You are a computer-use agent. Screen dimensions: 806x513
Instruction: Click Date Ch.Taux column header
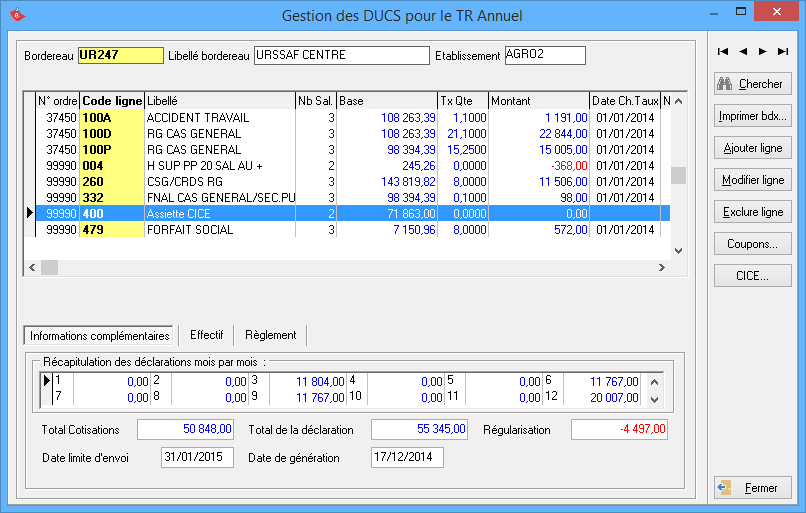625,101
